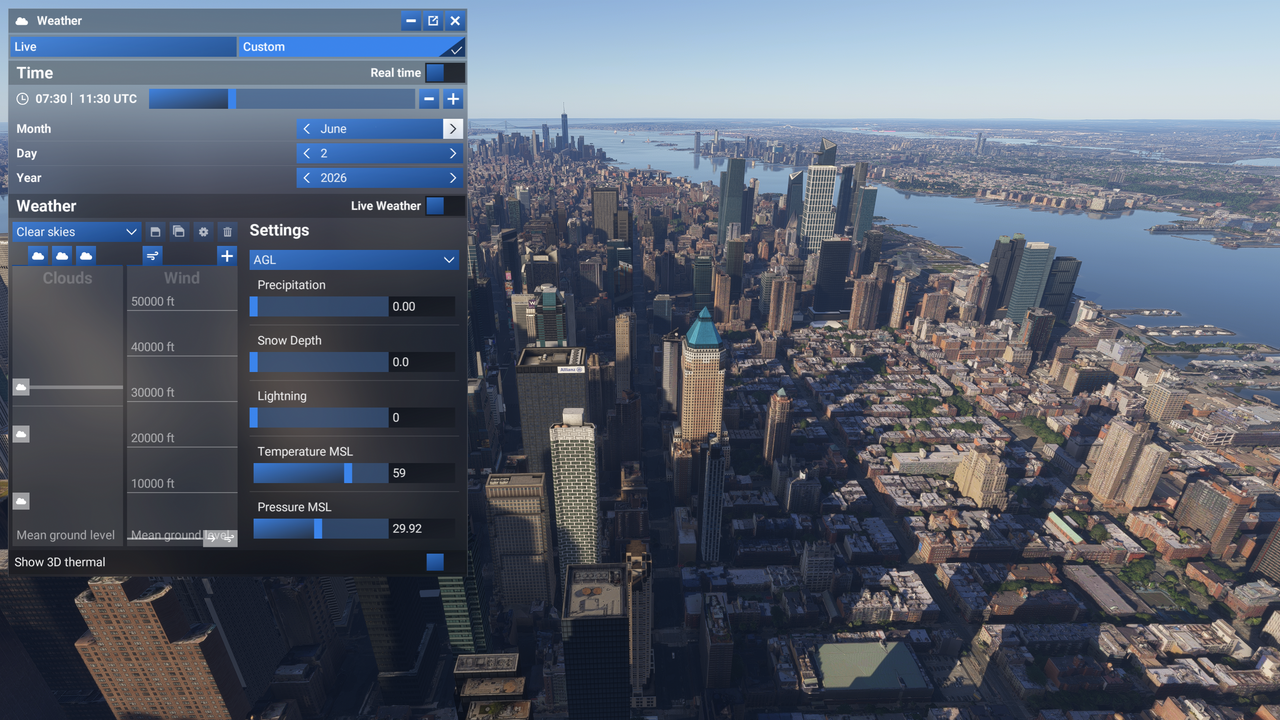Open the Clear skies preset dropdown
Viewport: 1280px width, 720px height.
tap(76, 232)
